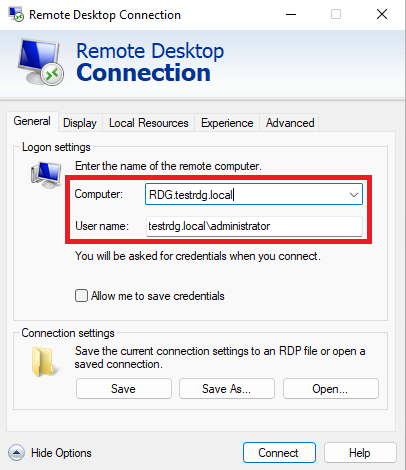The width and height of the screenshot is (406, 470).
Task: Open a saved RDP connection file
Action: [x=331, y=389]
